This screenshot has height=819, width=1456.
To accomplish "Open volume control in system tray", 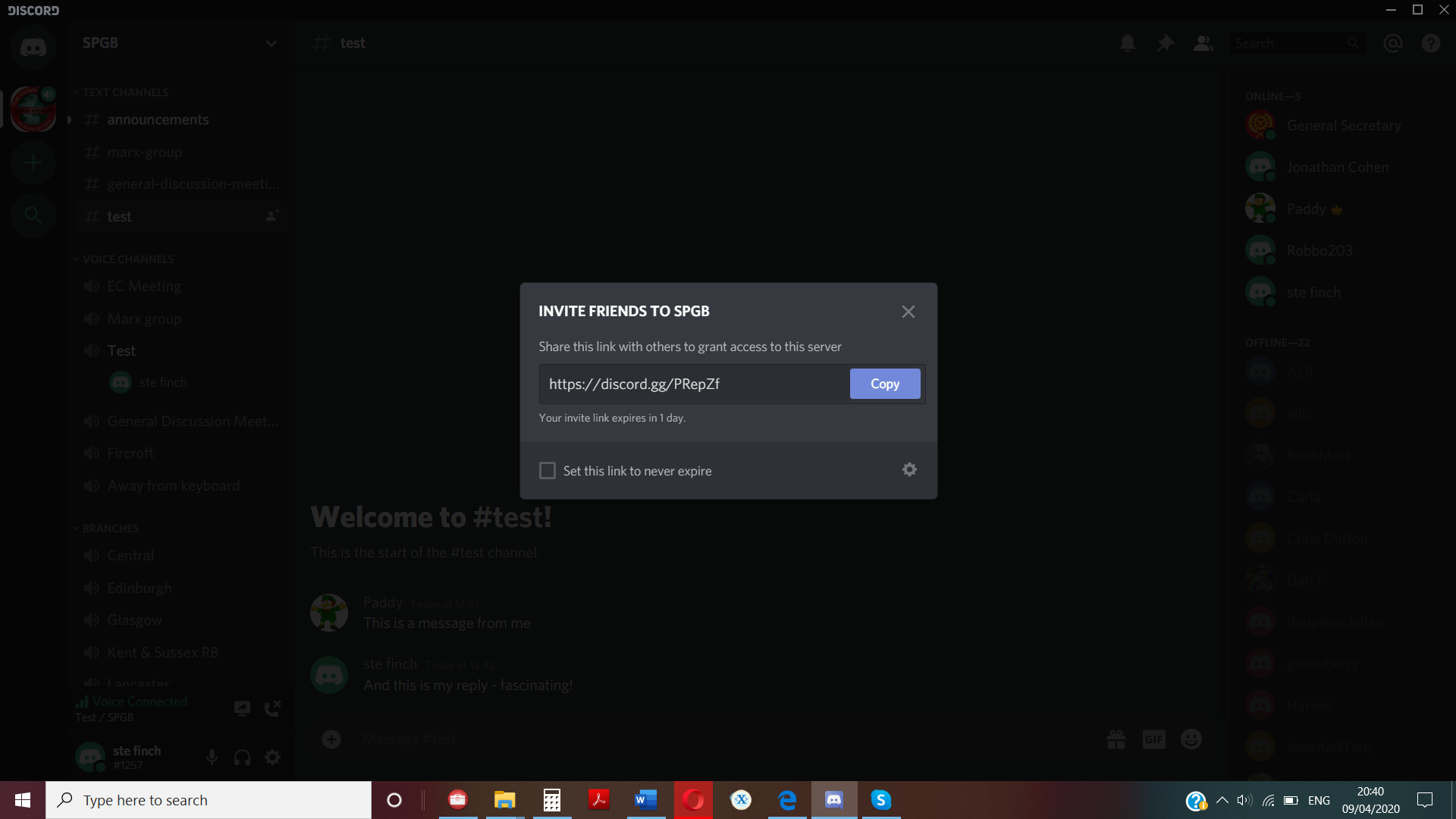I will [1244, 800].
